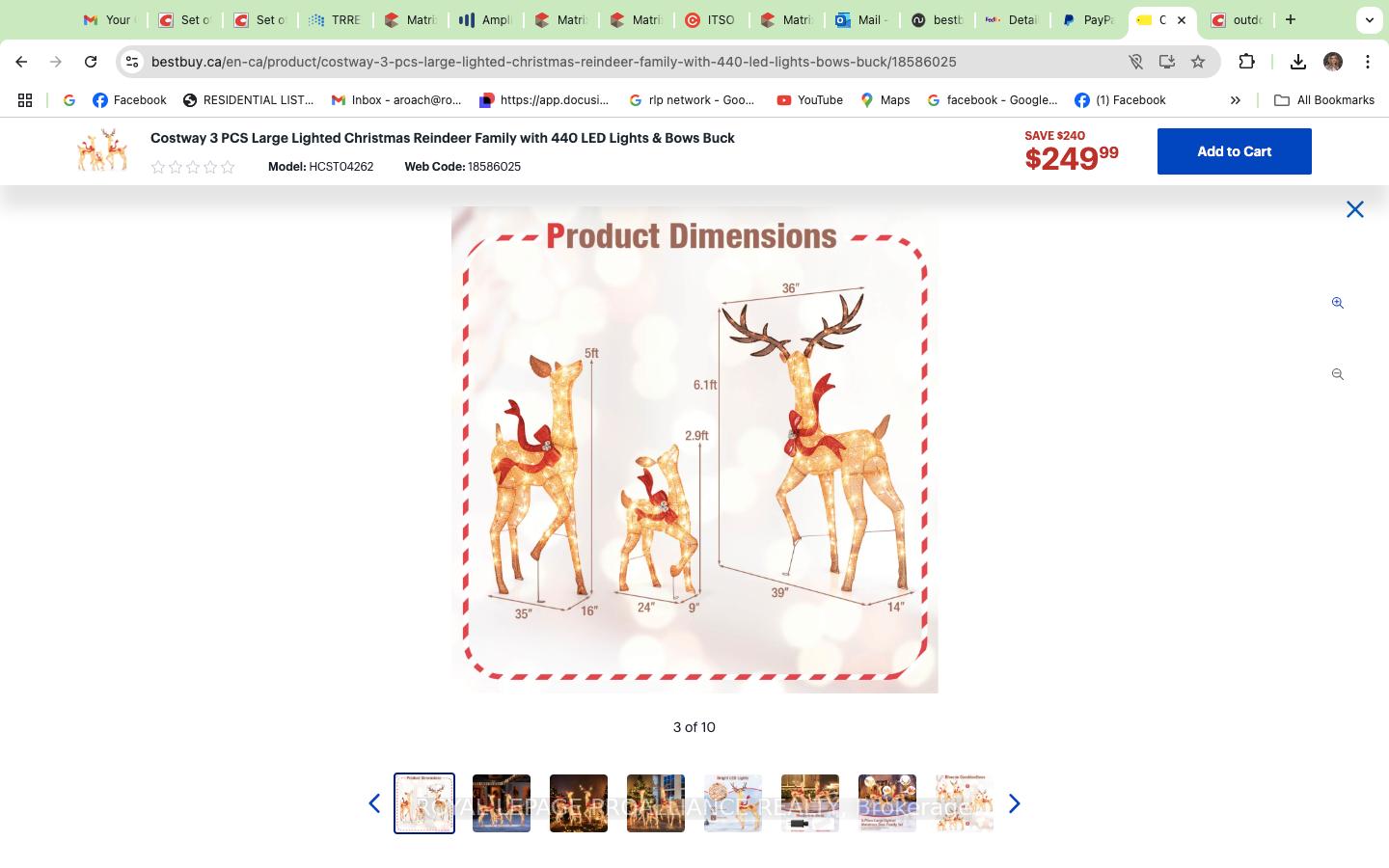The image size is (1389, 868).
Task: Open the Chrome apps grid icon
Action: [x=25, y=100]
